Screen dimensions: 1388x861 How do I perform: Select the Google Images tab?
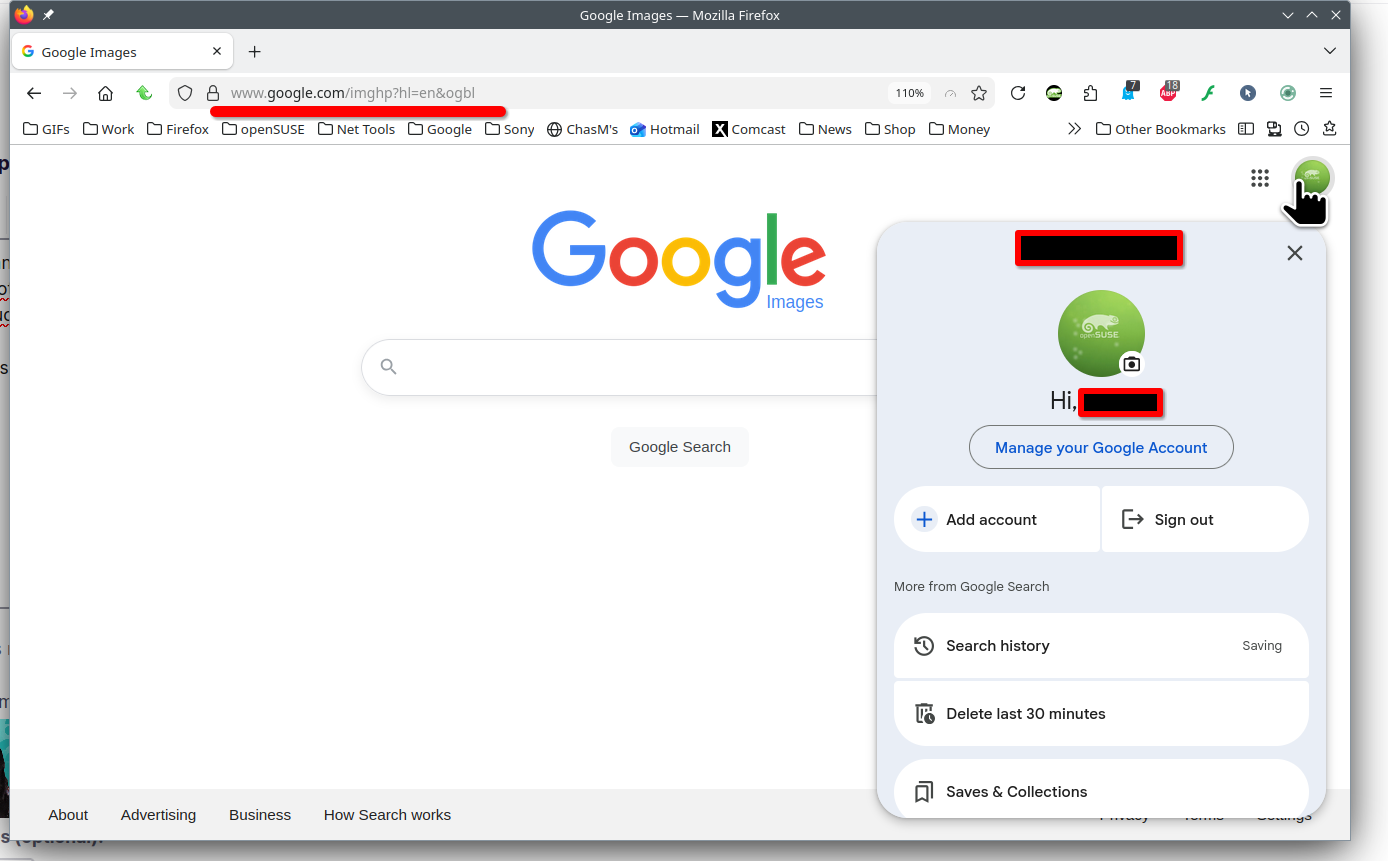121,52
